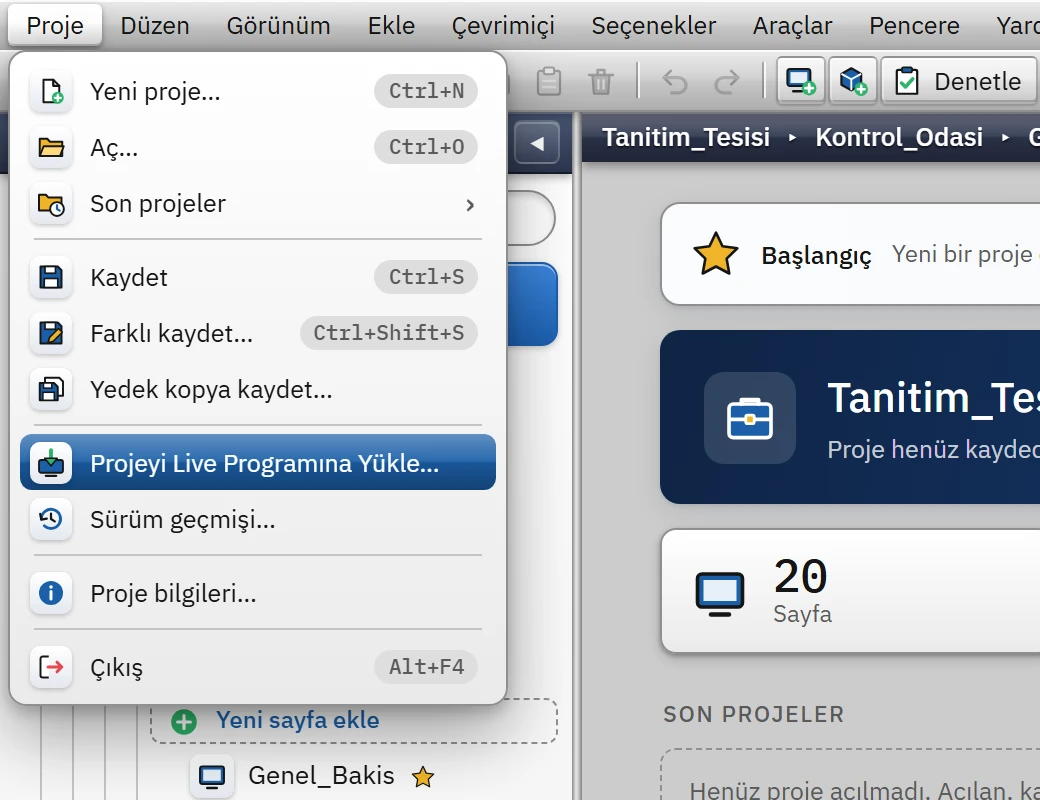This screenshot has height=800, width=1040.
Task: Click the exit arrow icon
Action: pos(51,667)
